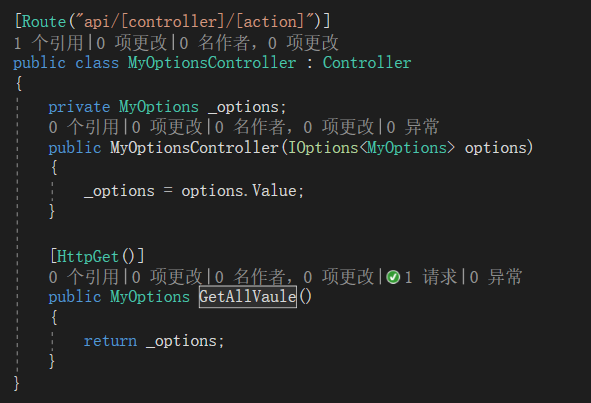591x403 pixels.
Task: Click the HttpGet attribute
Action: [88, 257]
